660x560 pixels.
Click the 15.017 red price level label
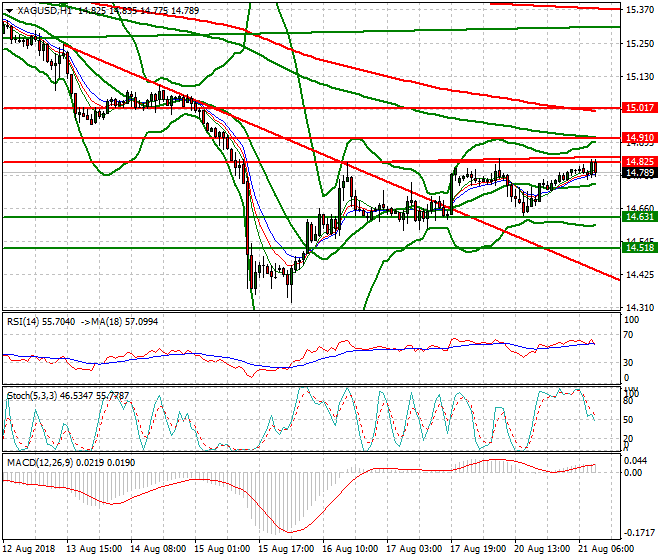pos(640,108)
